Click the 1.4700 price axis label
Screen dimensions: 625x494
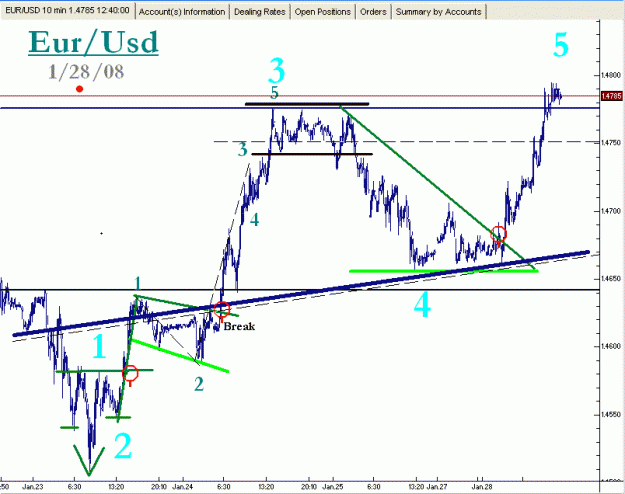[611, 211]
